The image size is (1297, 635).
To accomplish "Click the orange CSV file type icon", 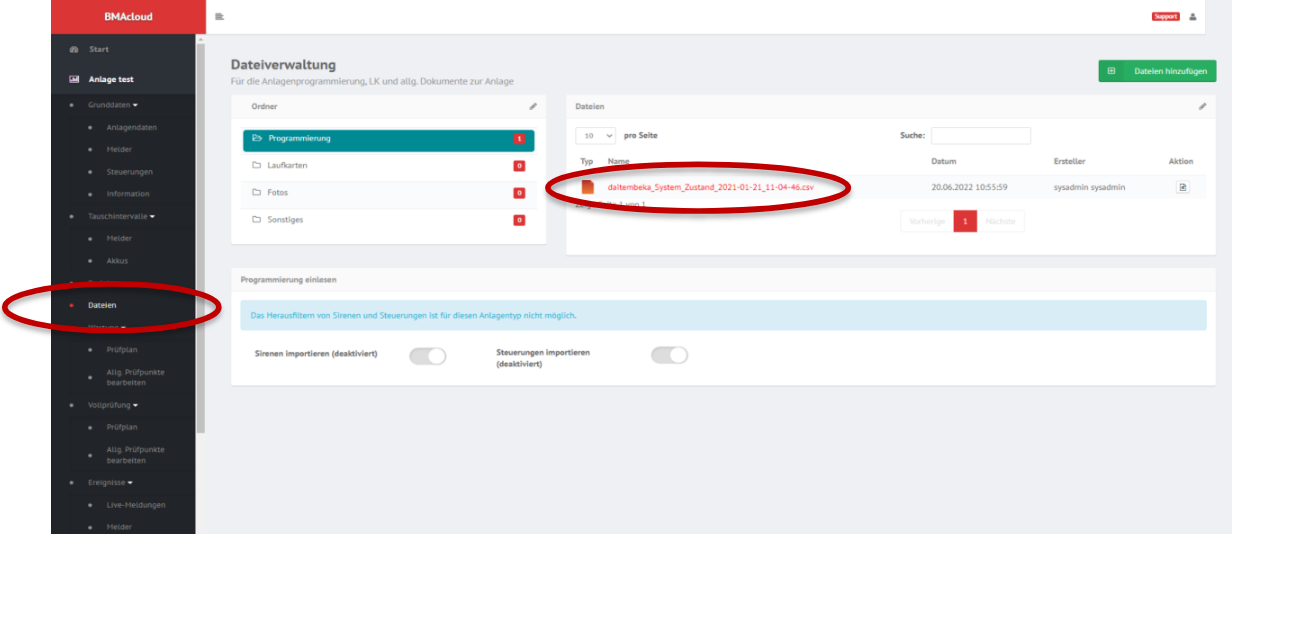I will pyautogui.click(x=588, y=187).
